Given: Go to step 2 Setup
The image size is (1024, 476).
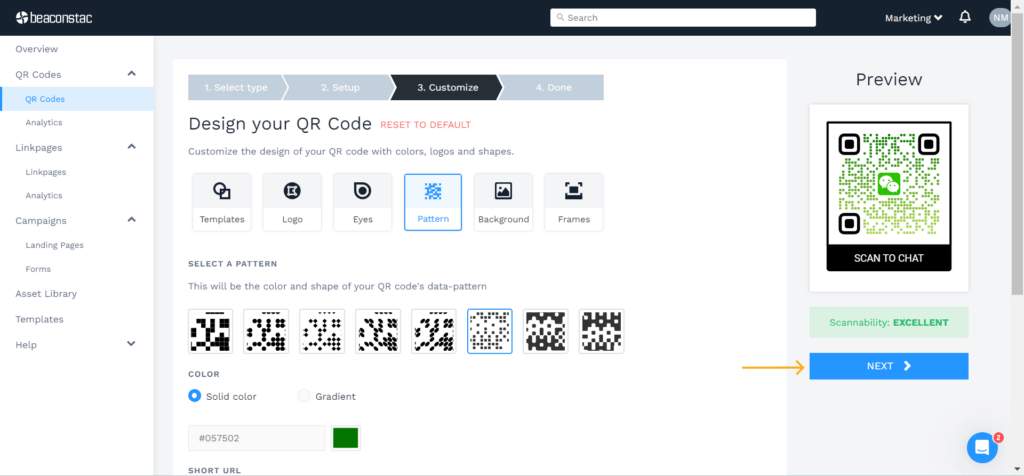Looking at the screenshot, I should click(340, 87).
